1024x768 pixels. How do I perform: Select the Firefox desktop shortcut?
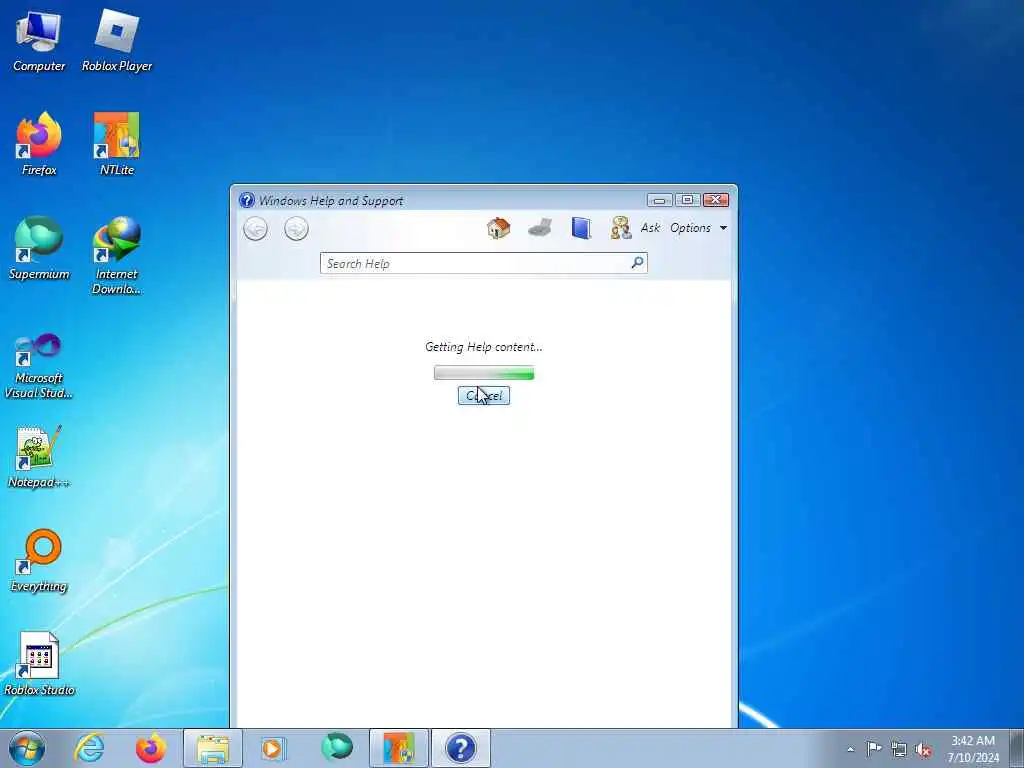click(39, 145)
